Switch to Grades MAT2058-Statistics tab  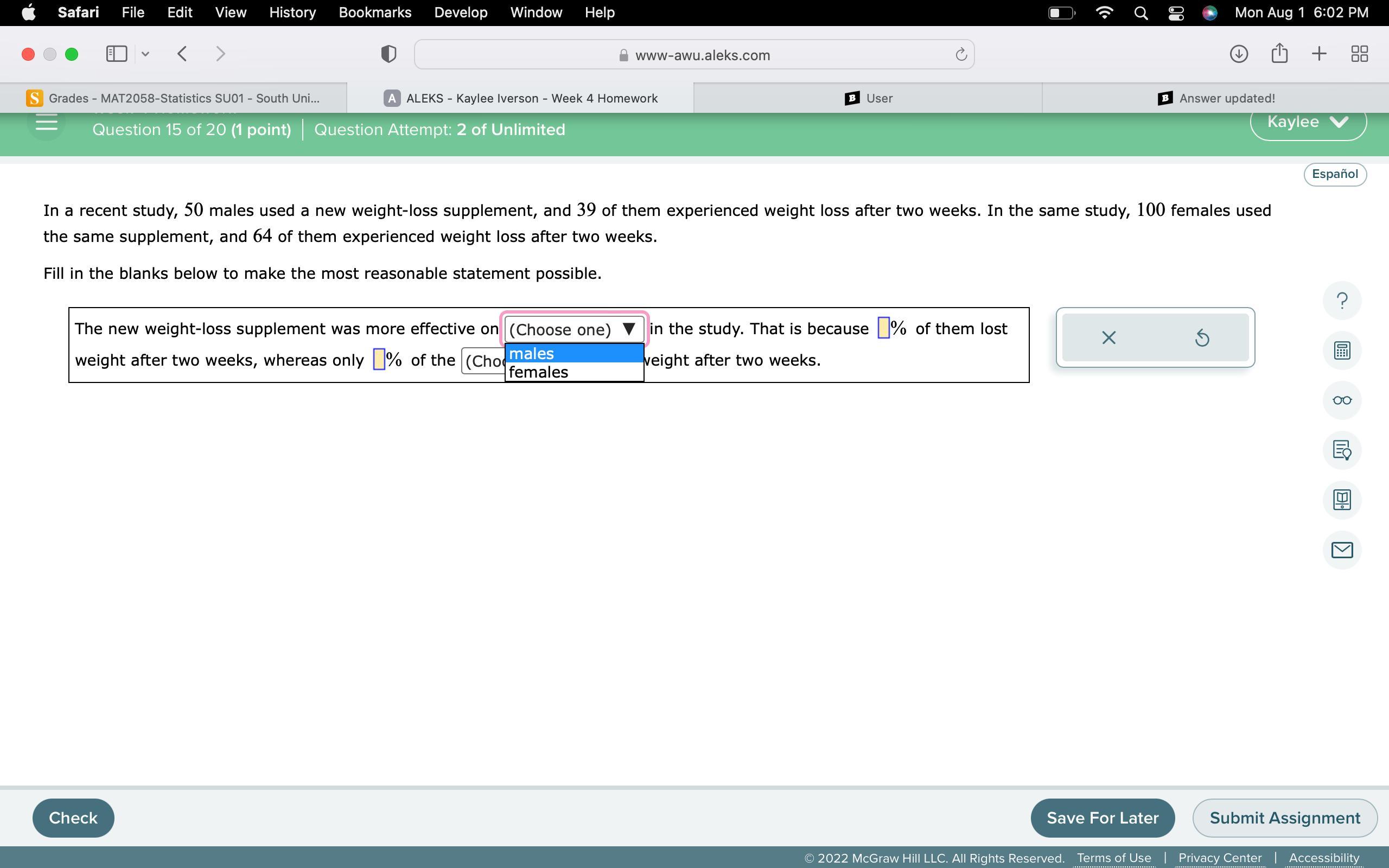pos(173,98)
